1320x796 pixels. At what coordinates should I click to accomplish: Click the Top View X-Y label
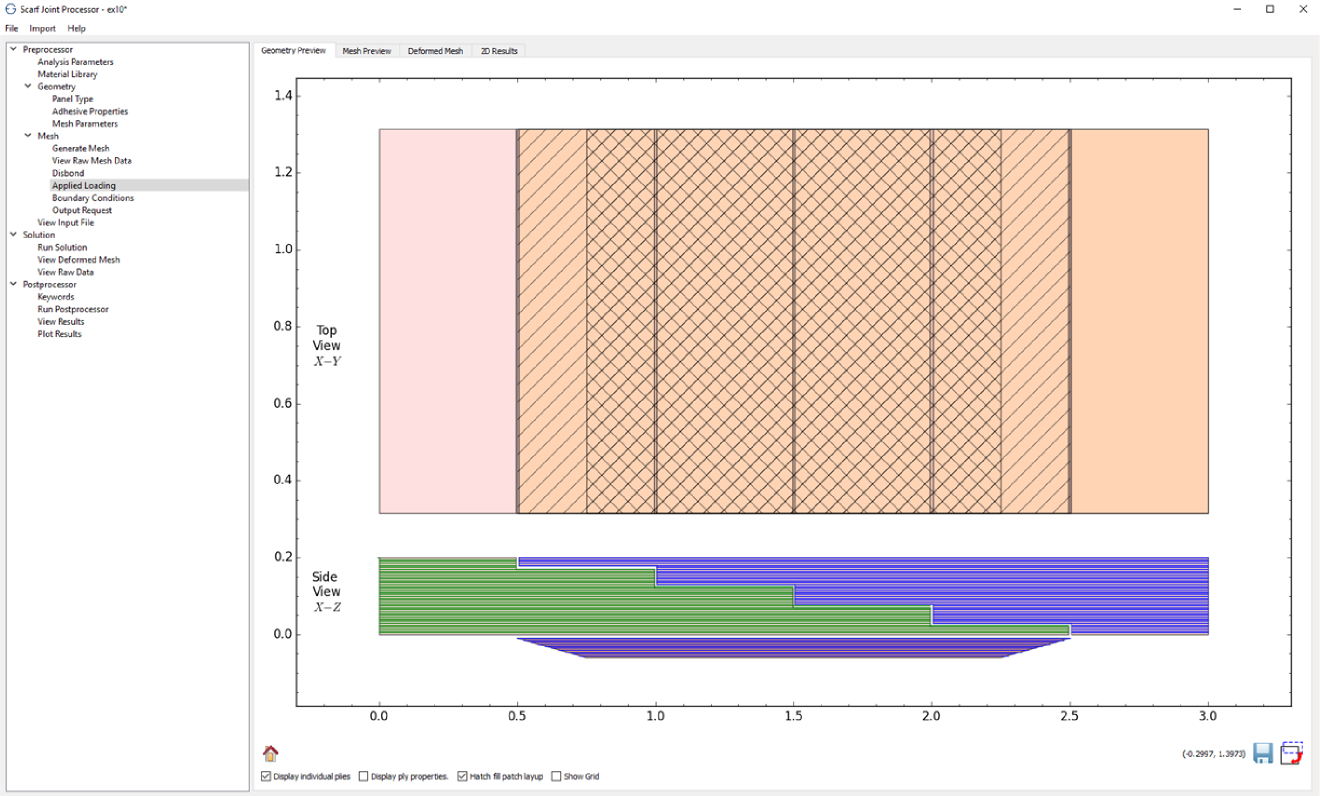327,345
